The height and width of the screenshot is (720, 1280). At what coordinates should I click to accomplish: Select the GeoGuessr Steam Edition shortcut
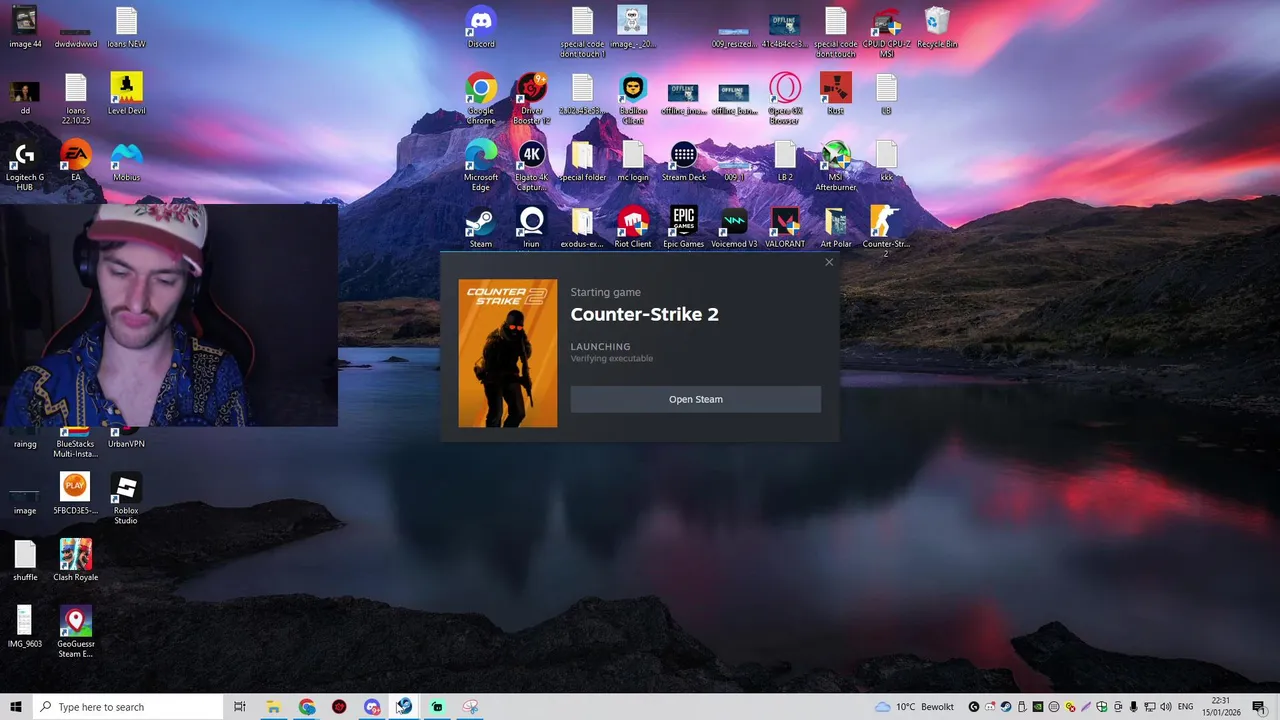[75, 632]
